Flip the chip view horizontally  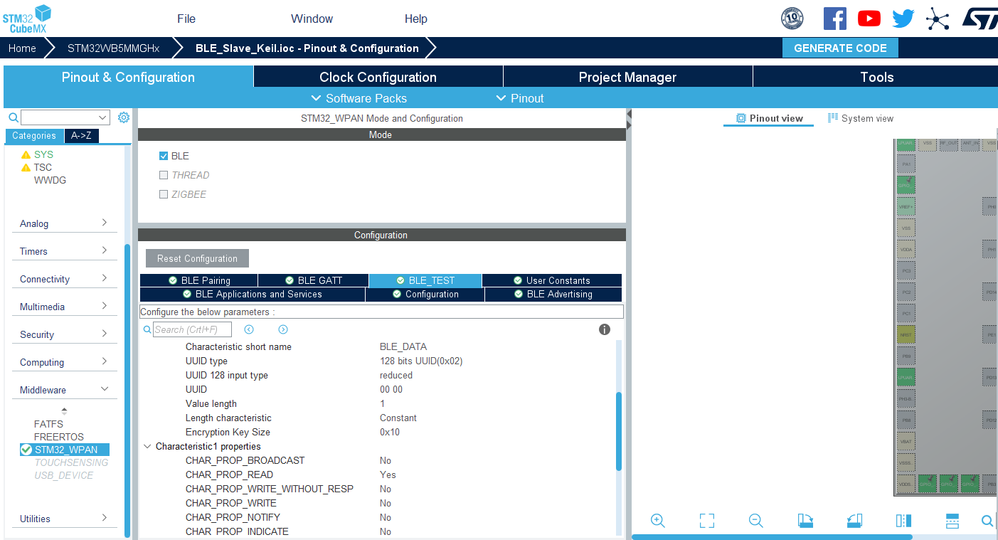tap(903, 520)
